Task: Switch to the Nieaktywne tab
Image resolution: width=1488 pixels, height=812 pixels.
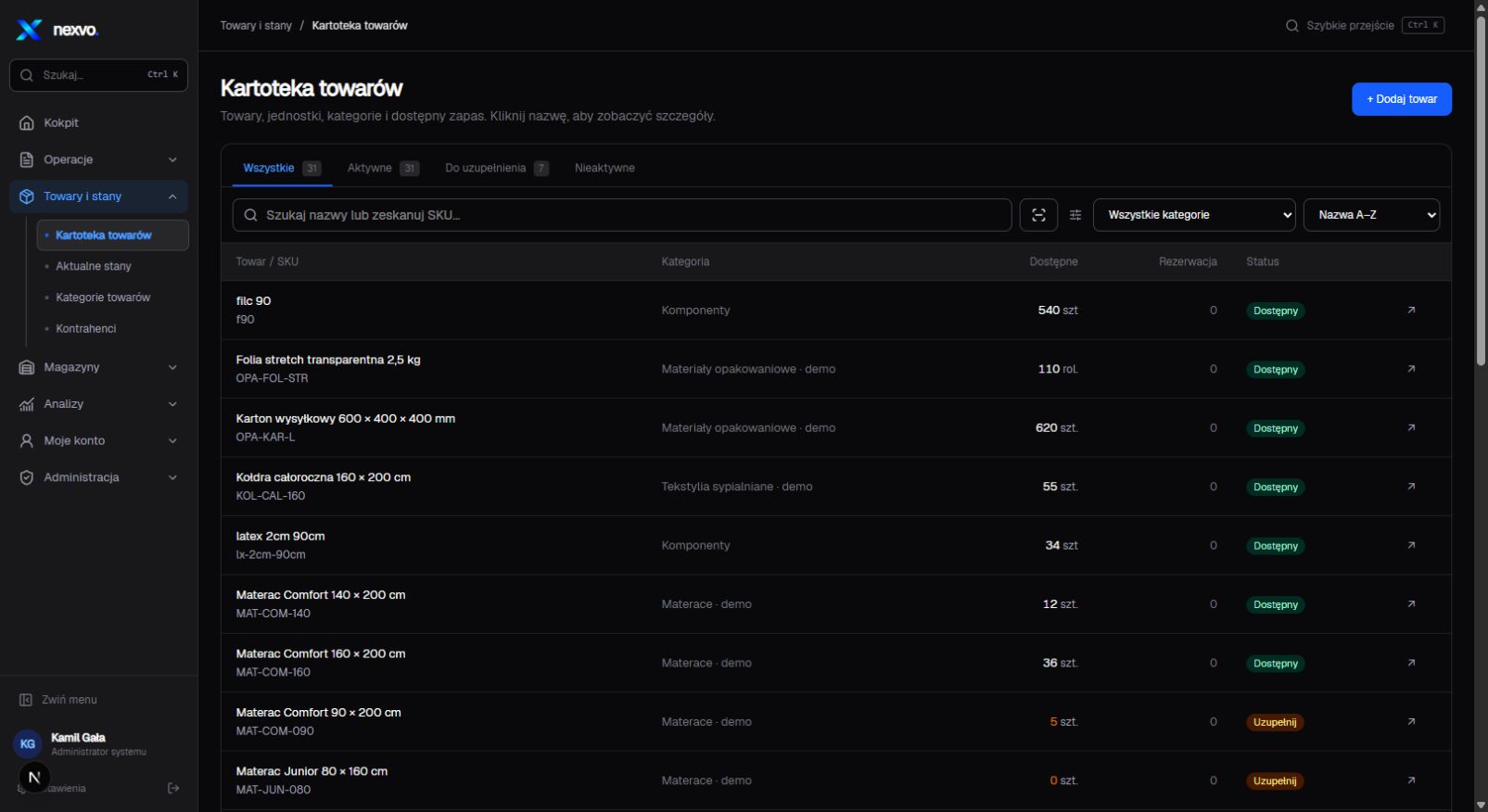Action: coord(604,168)
